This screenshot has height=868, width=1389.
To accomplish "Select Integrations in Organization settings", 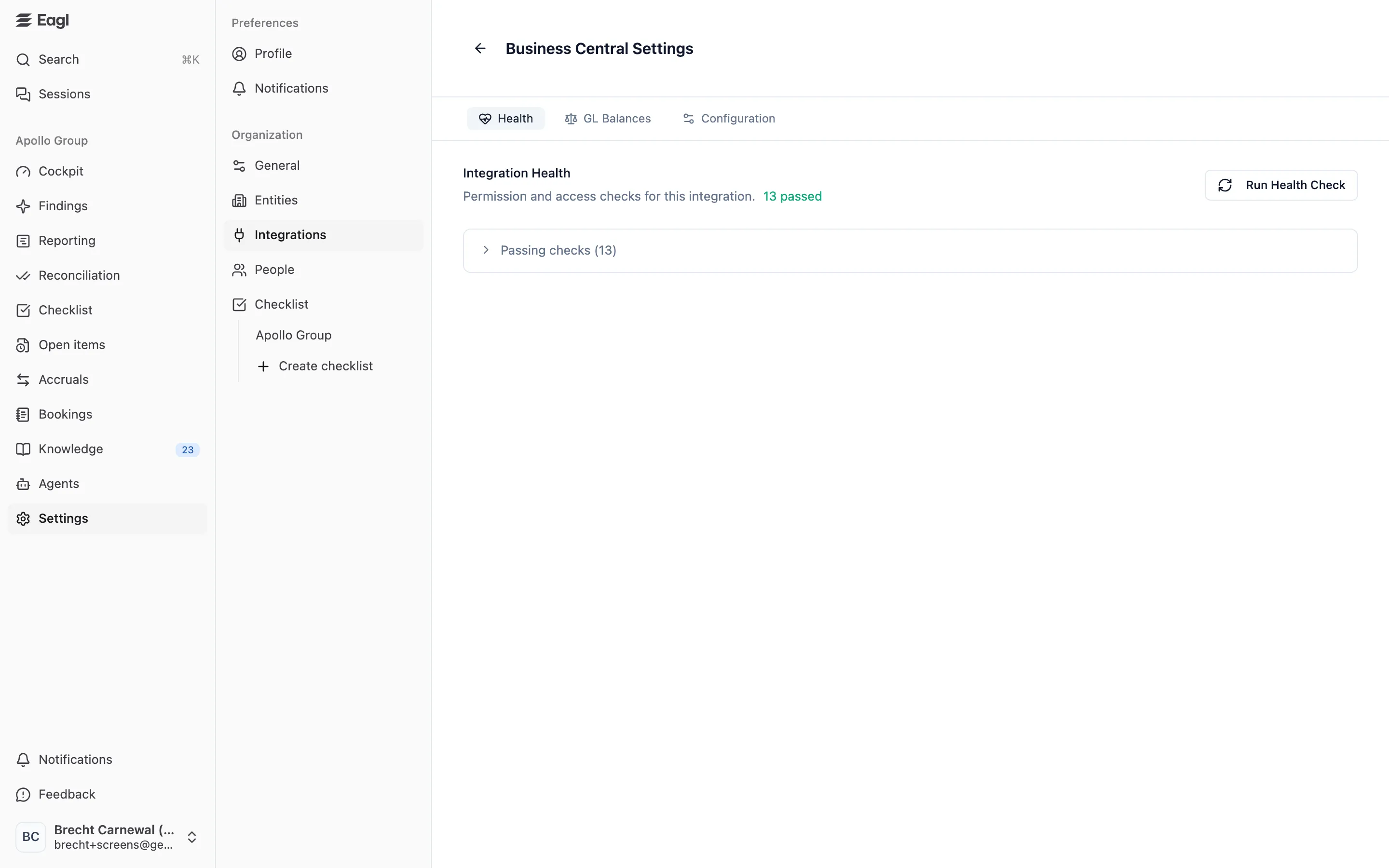I will click(x=323, y=235).
